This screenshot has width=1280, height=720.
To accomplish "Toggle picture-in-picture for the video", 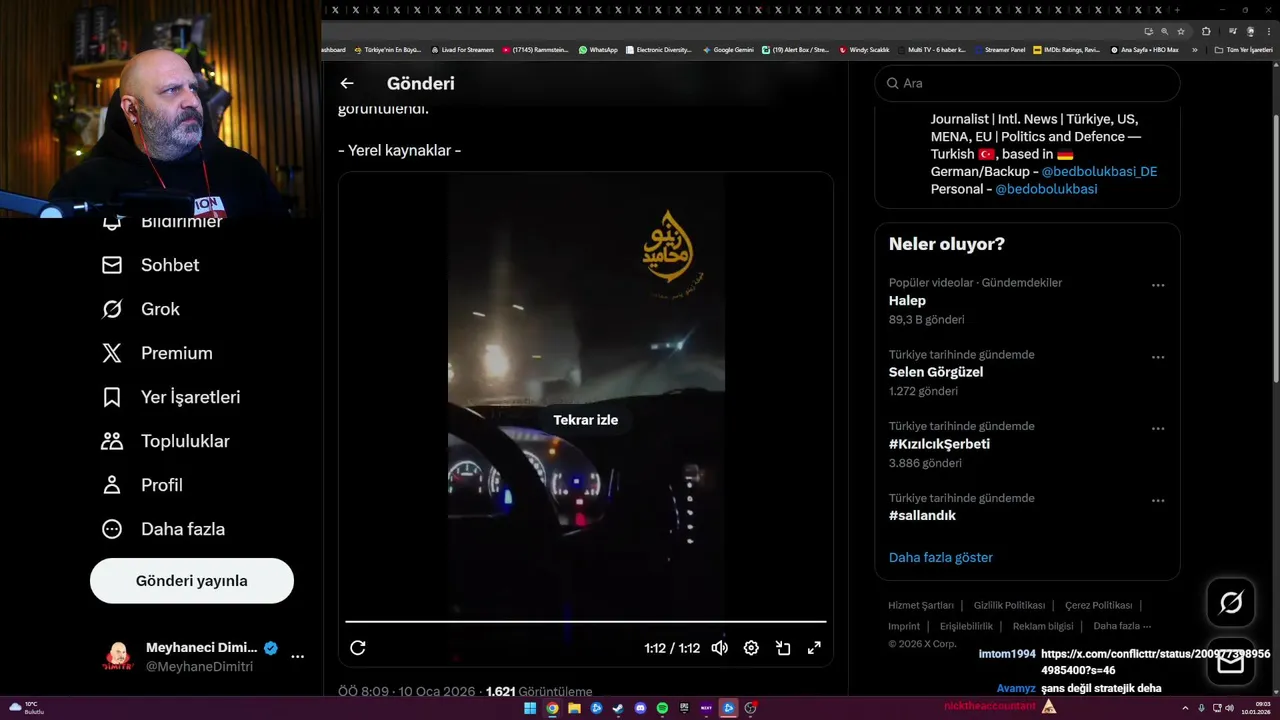I will 783,648.
